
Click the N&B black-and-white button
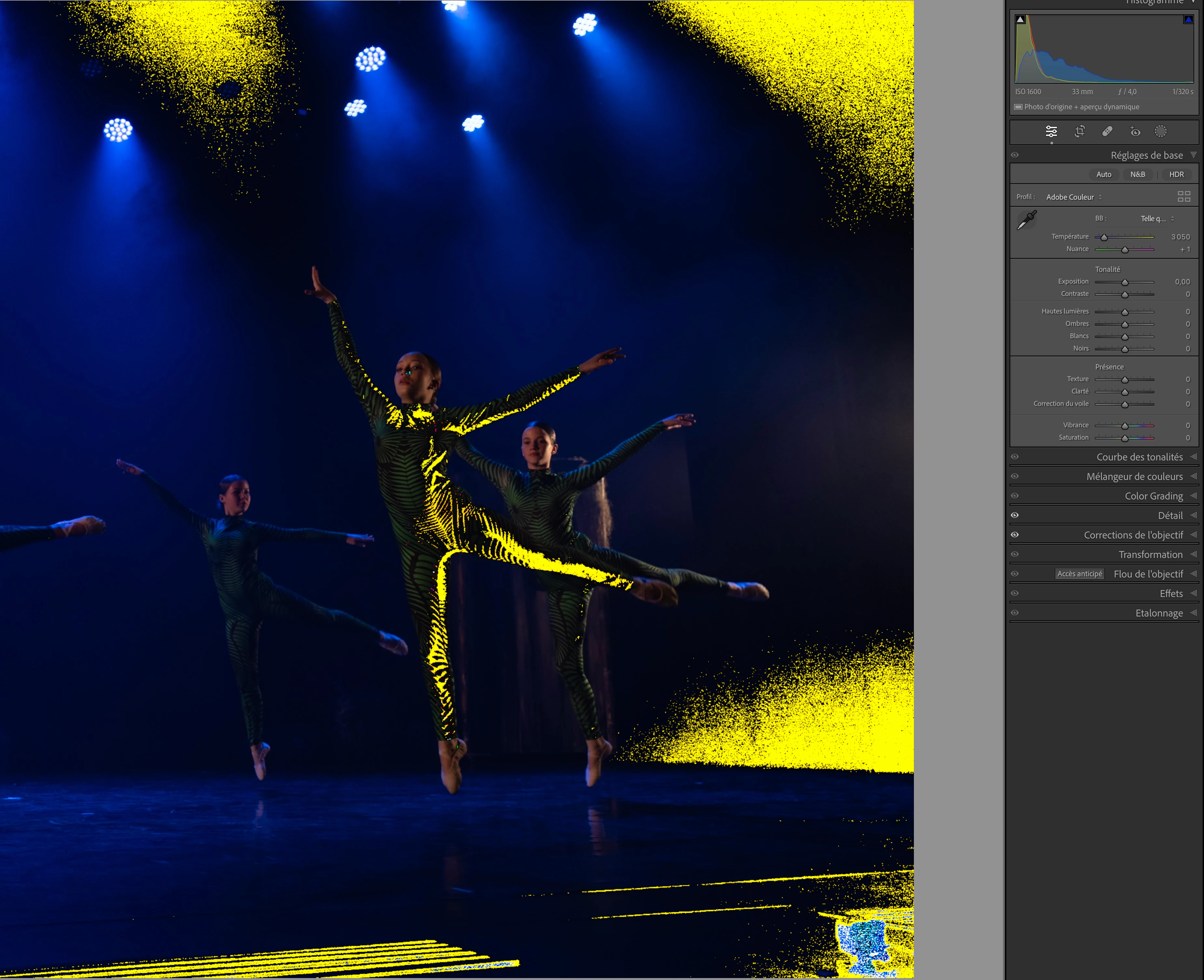coord(1137,174)
